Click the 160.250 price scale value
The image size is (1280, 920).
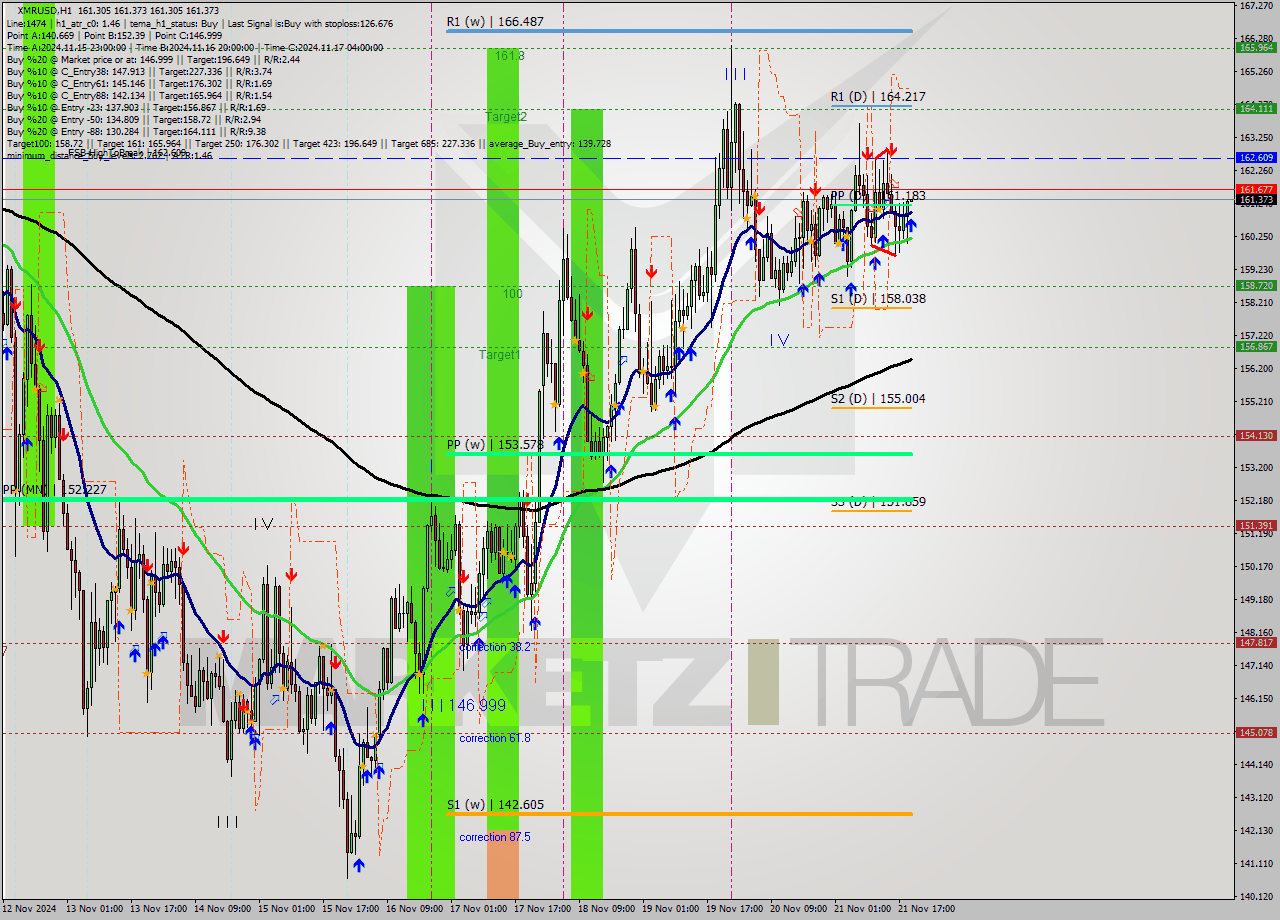coord(1256,237)
